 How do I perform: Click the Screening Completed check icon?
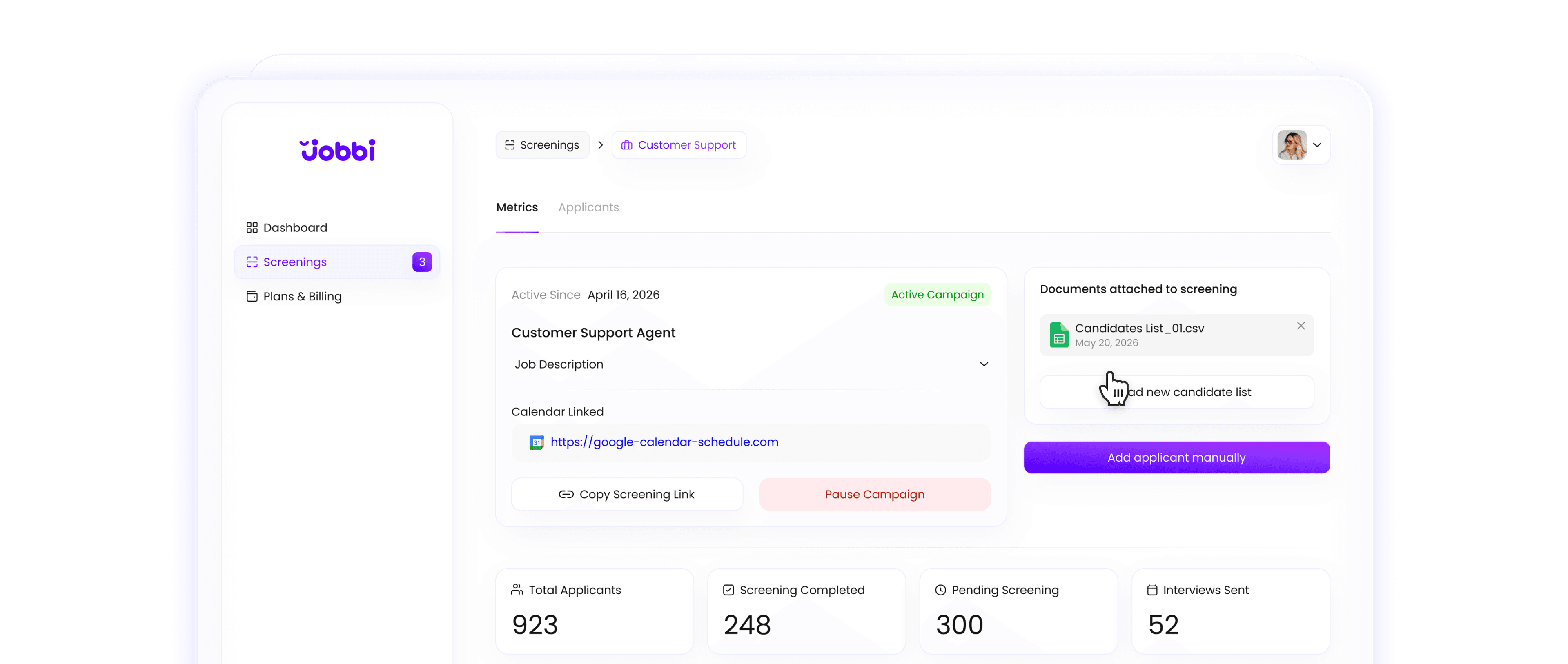point(728,590)
